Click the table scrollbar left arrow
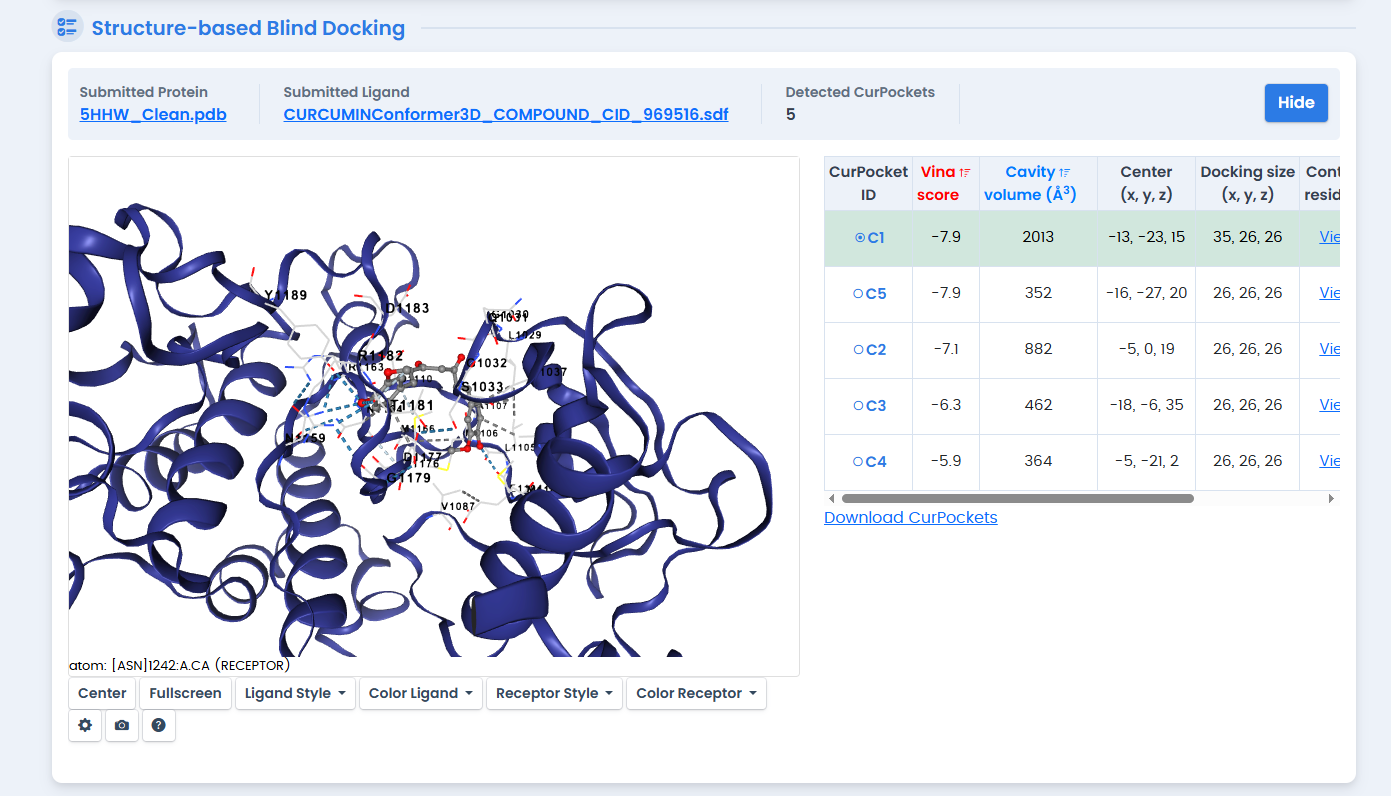The height and width of the screenshot is (796, 1391). coord(832,498)
